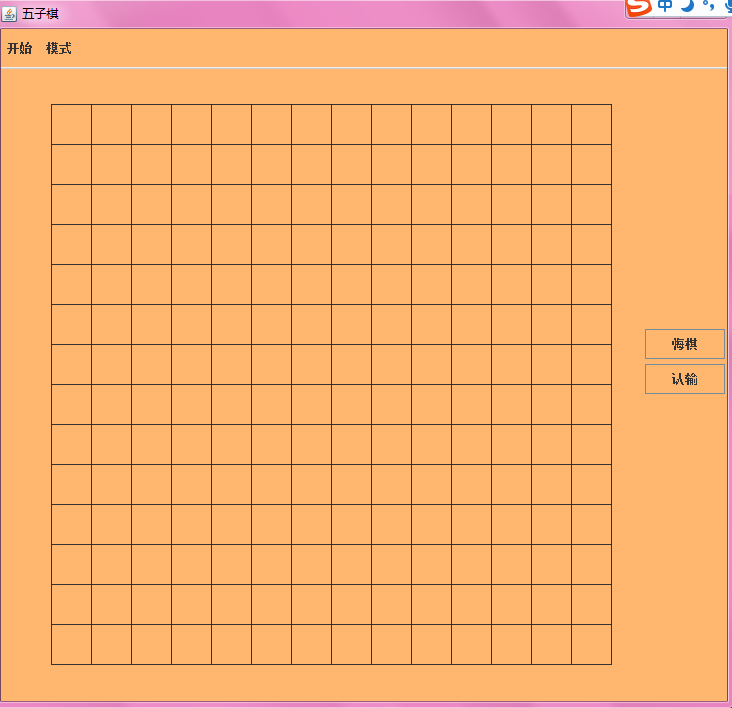Place a stone on the top-left corner intersection

point(51,105)
